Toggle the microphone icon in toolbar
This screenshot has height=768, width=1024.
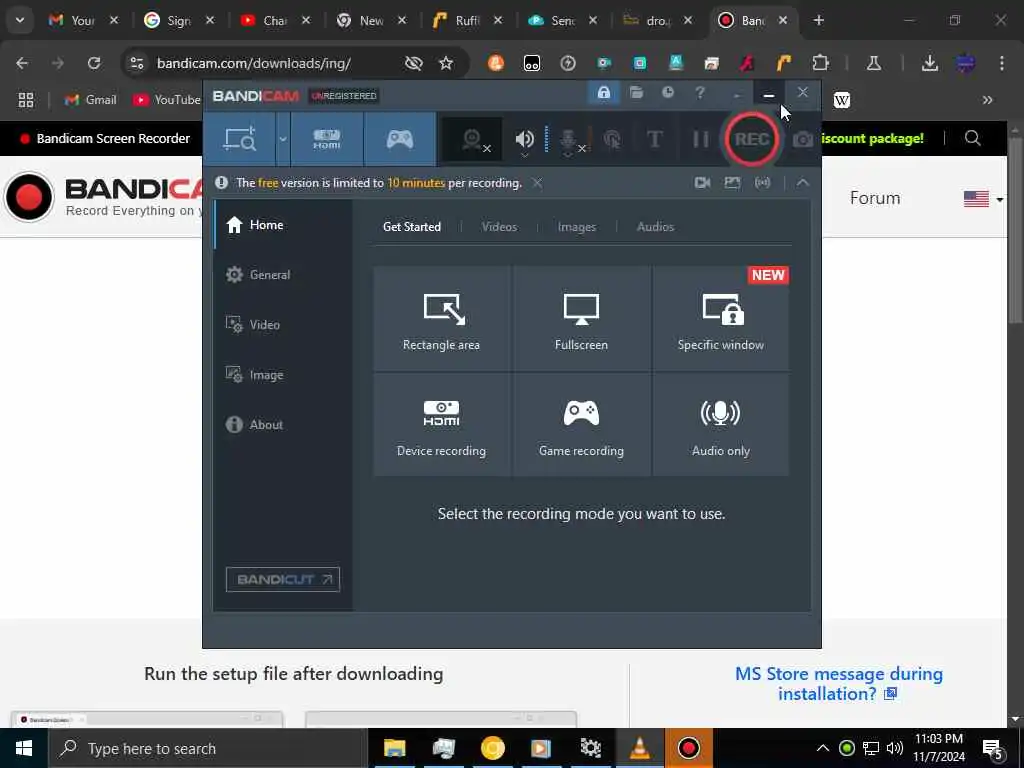click(569, 140)
